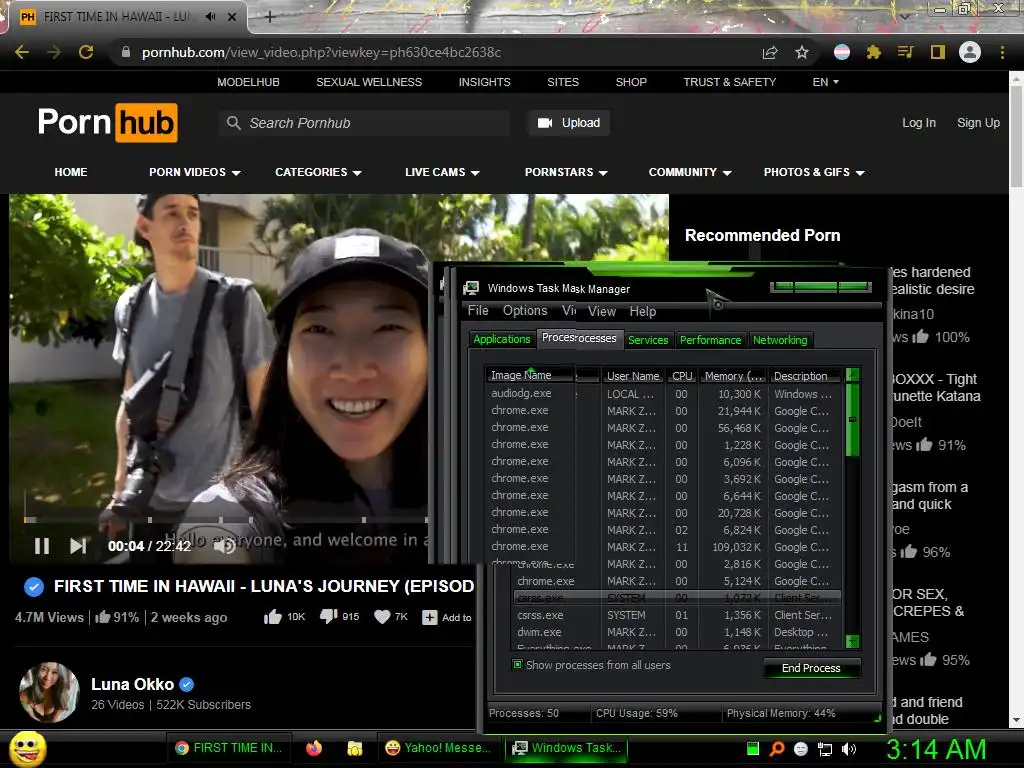
Task: Switch to the Services tab
Action: pos(648,340)
